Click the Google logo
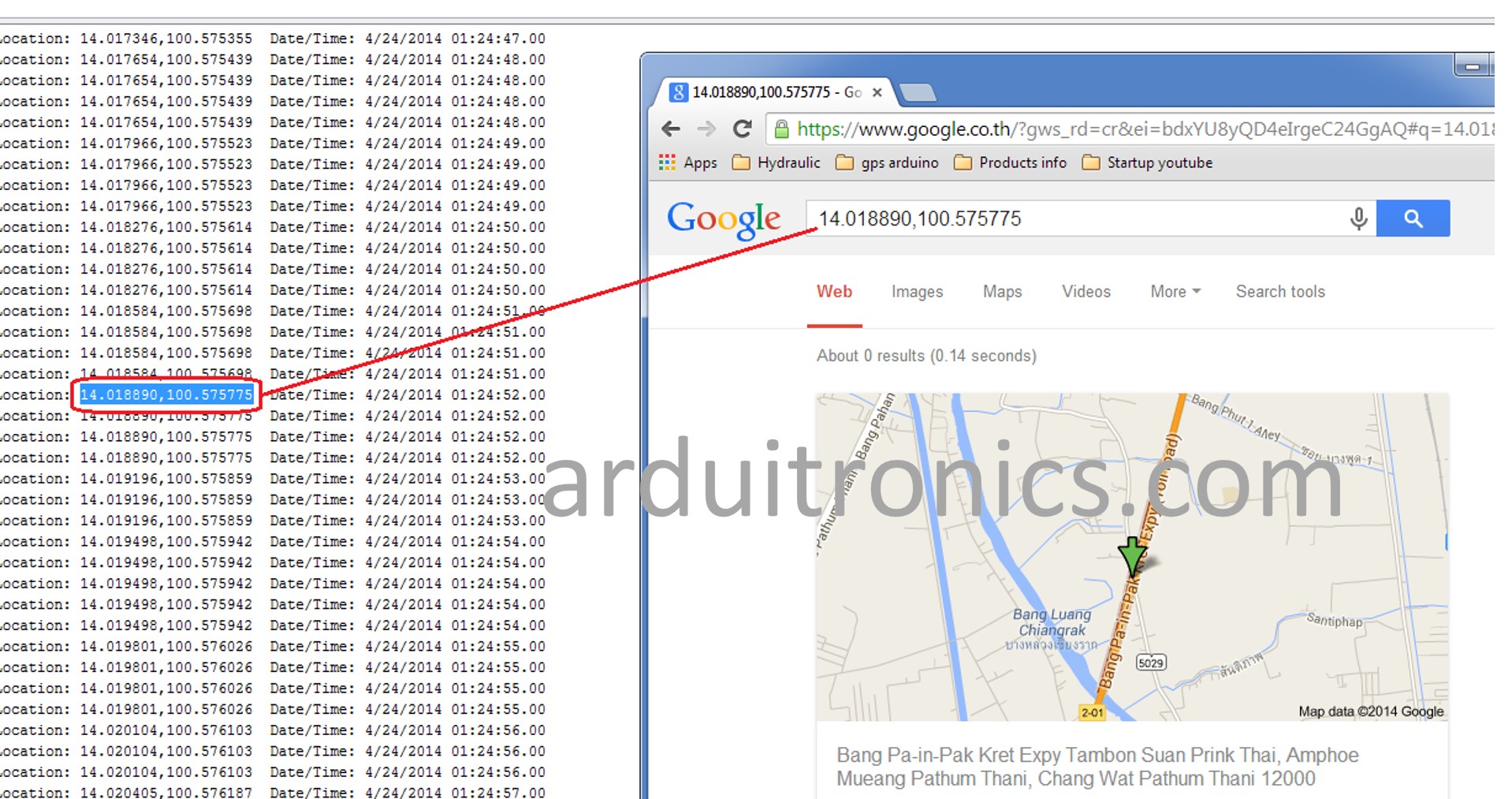Viewport: 1512px width, 799px height. coord(724,219)
